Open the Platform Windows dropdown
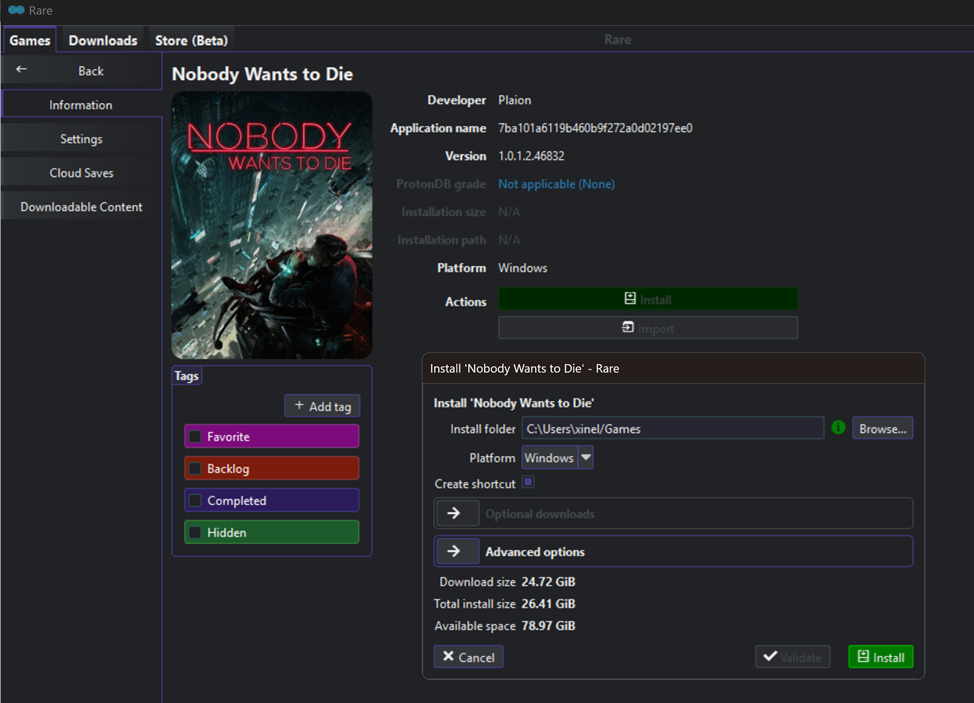The image size is (974, 703). [557, 458]
